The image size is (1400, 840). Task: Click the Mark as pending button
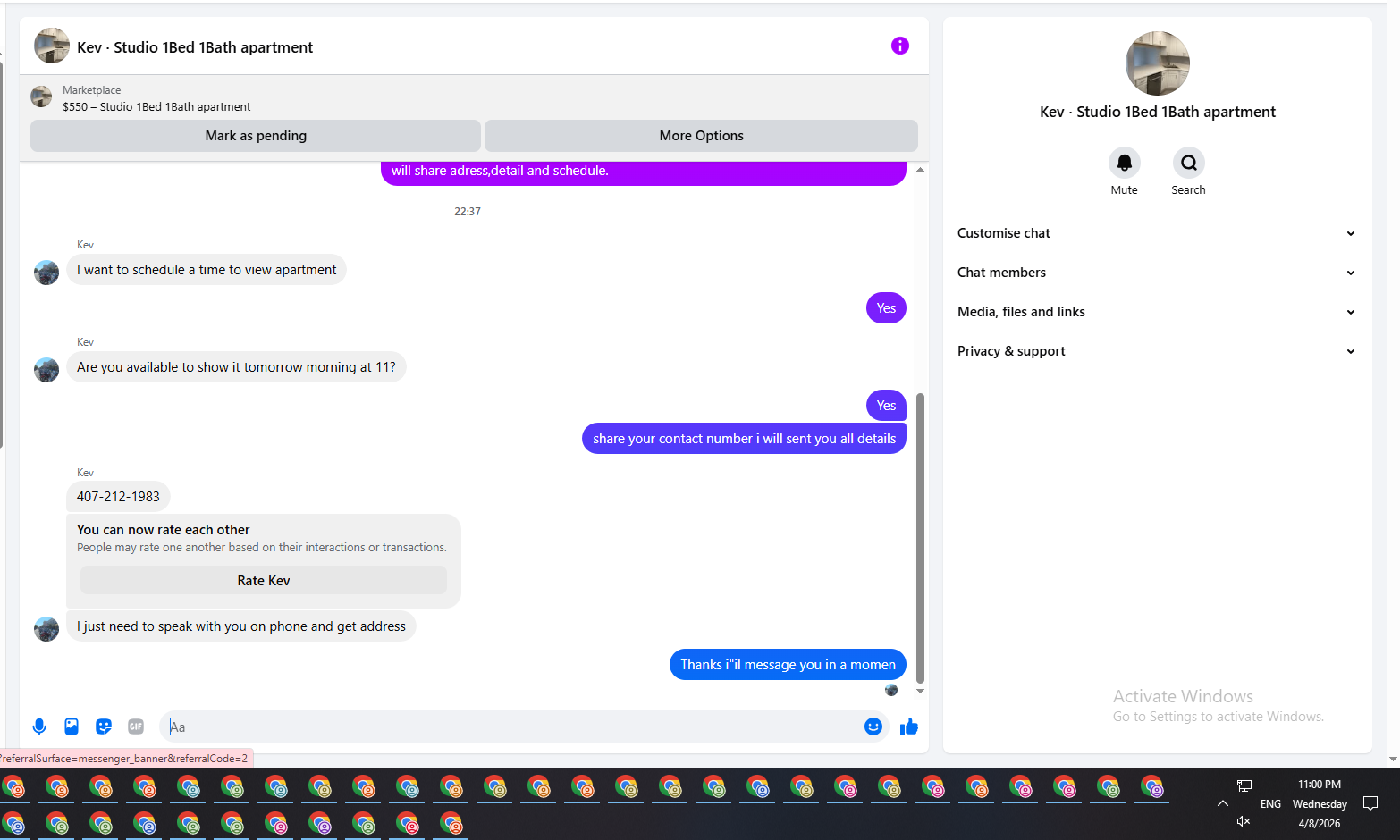[256, 136]
